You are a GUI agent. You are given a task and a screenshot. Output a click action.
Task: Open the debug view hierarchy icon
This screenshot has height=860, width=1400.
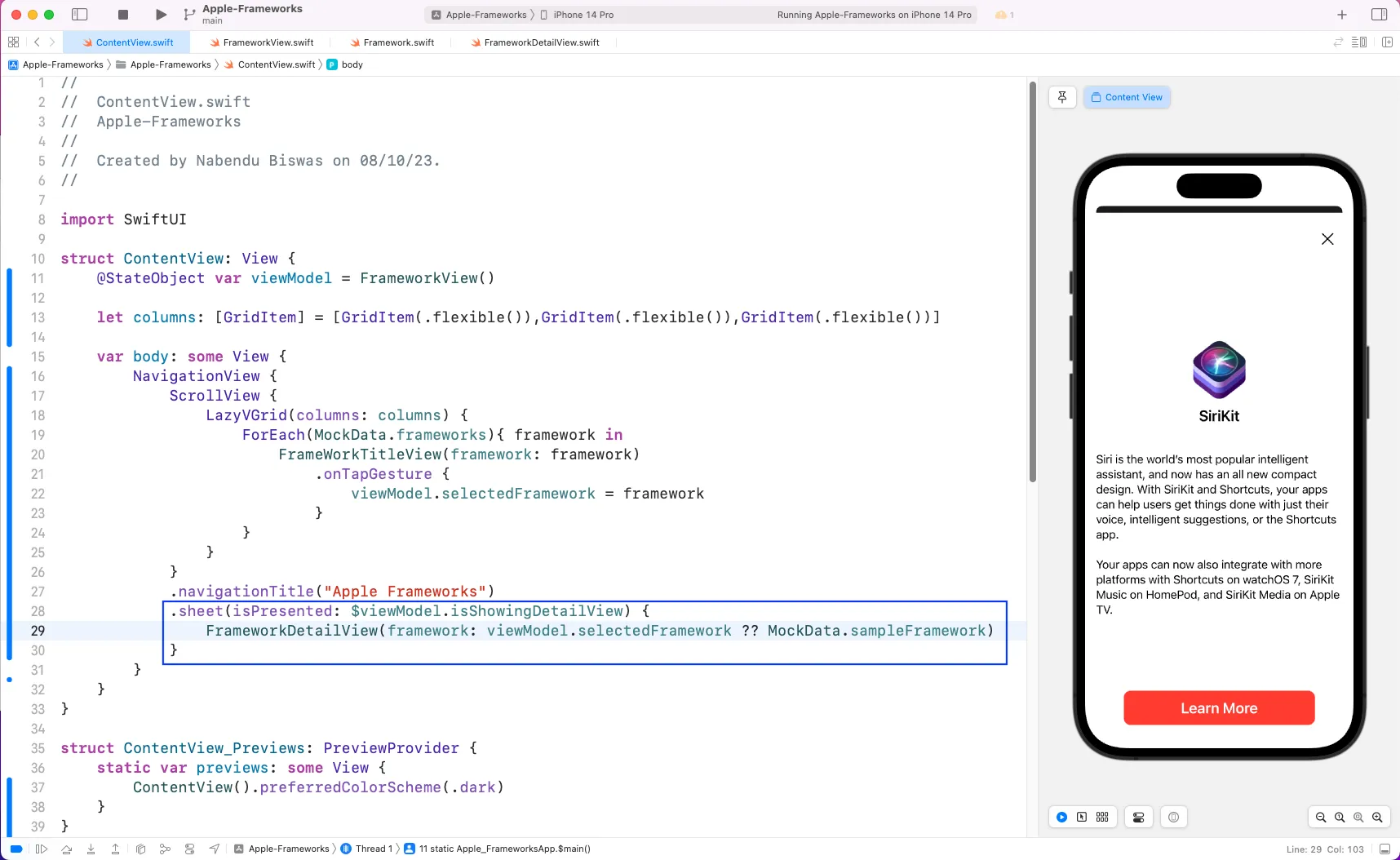140,849
